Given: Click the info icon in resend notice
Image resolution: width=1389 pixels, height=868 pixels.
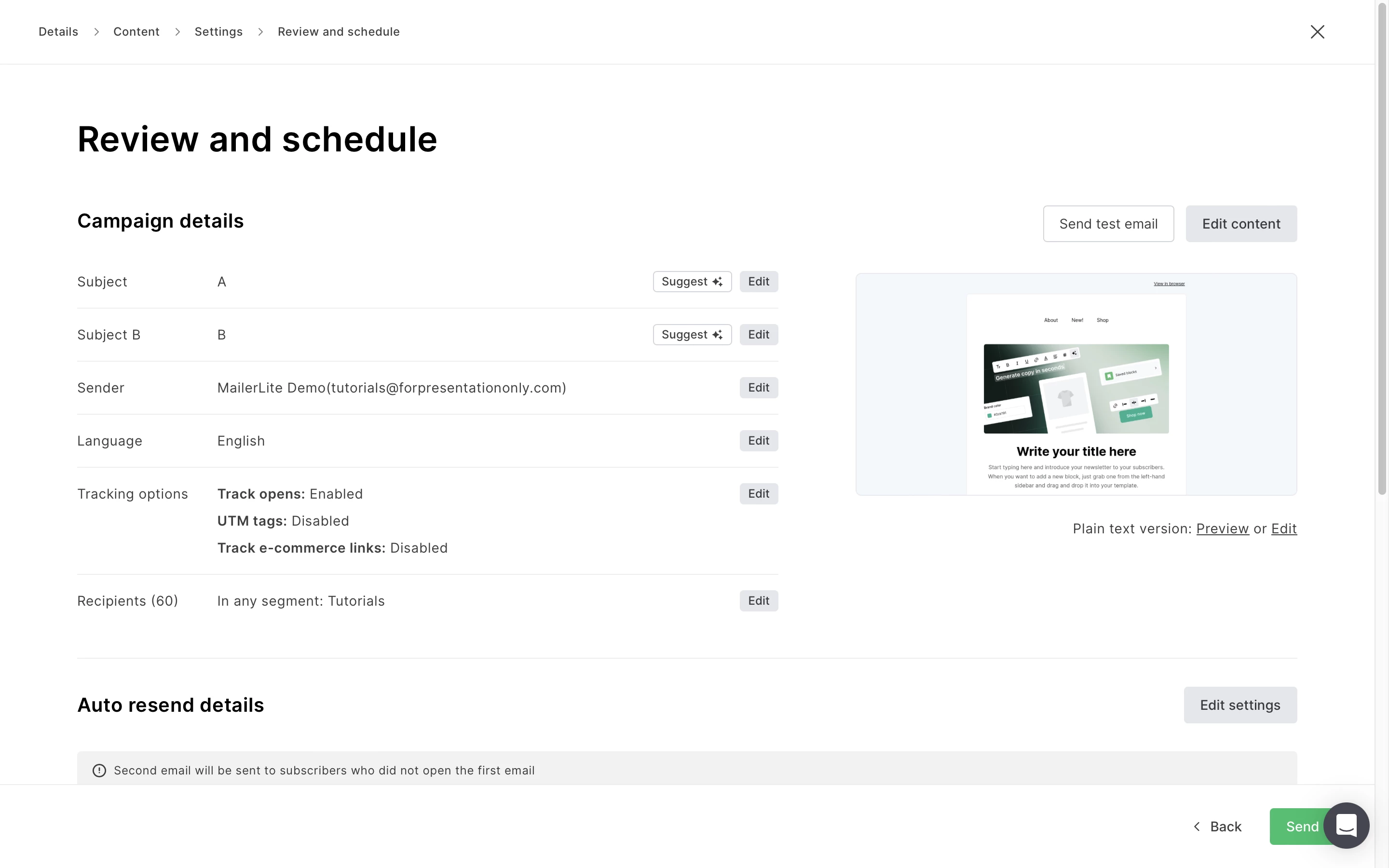Looking at the screenshot, I should (99, 771).
